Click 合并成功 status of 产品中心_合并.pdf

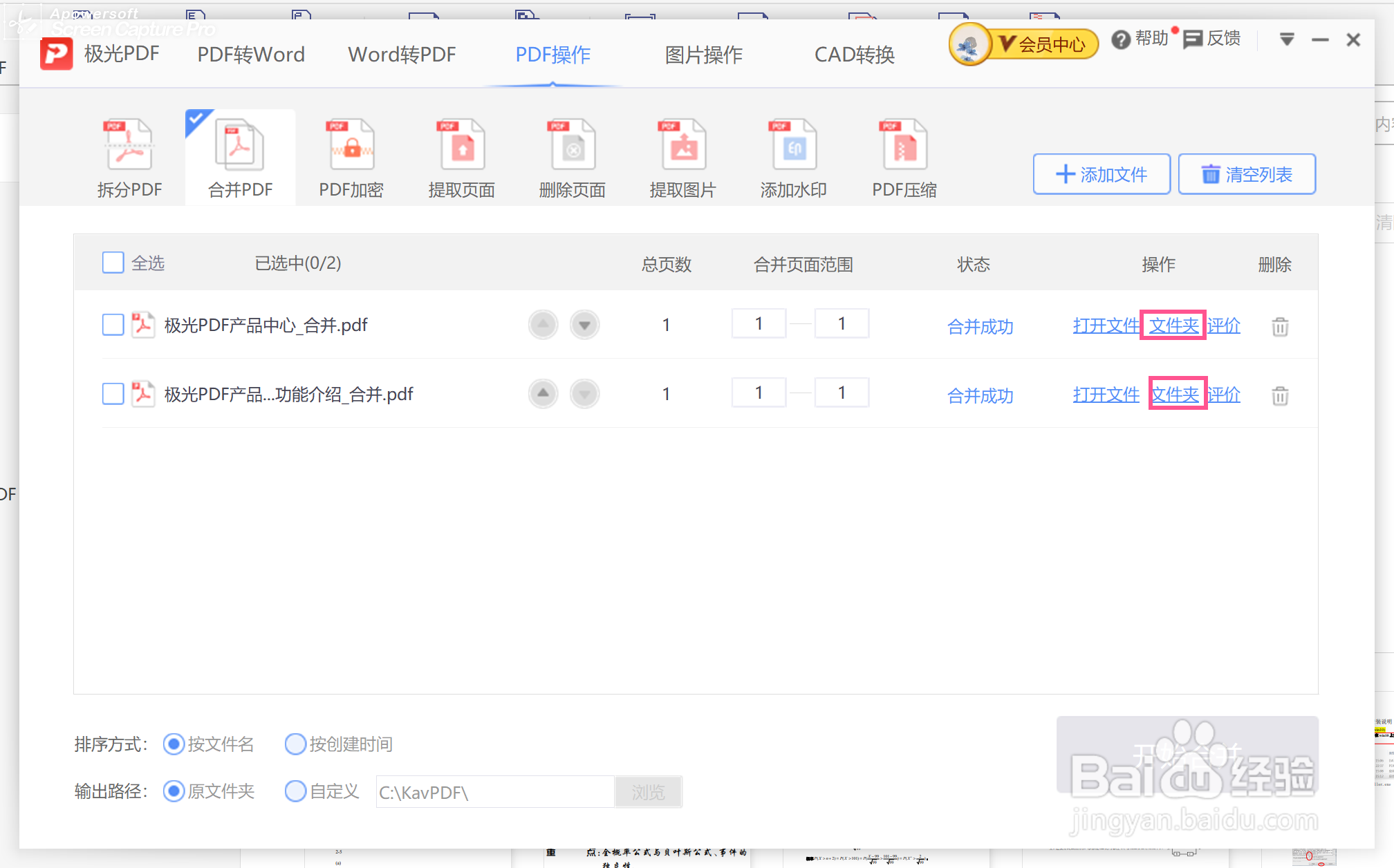coord(980,326)
